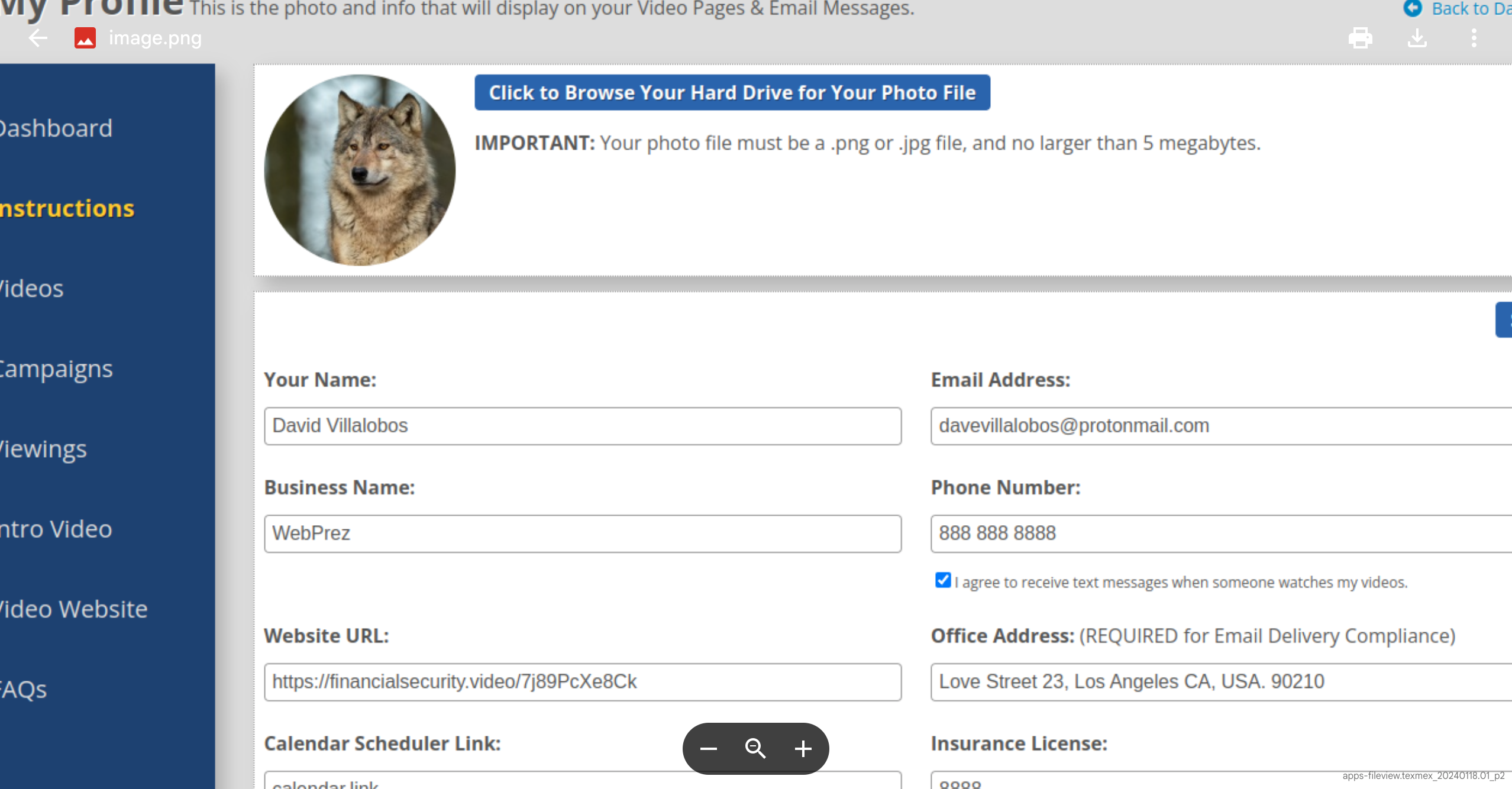Click the Website URL input field
Image resolution: width=1512 pixels, height=789 pixels.
582,682
